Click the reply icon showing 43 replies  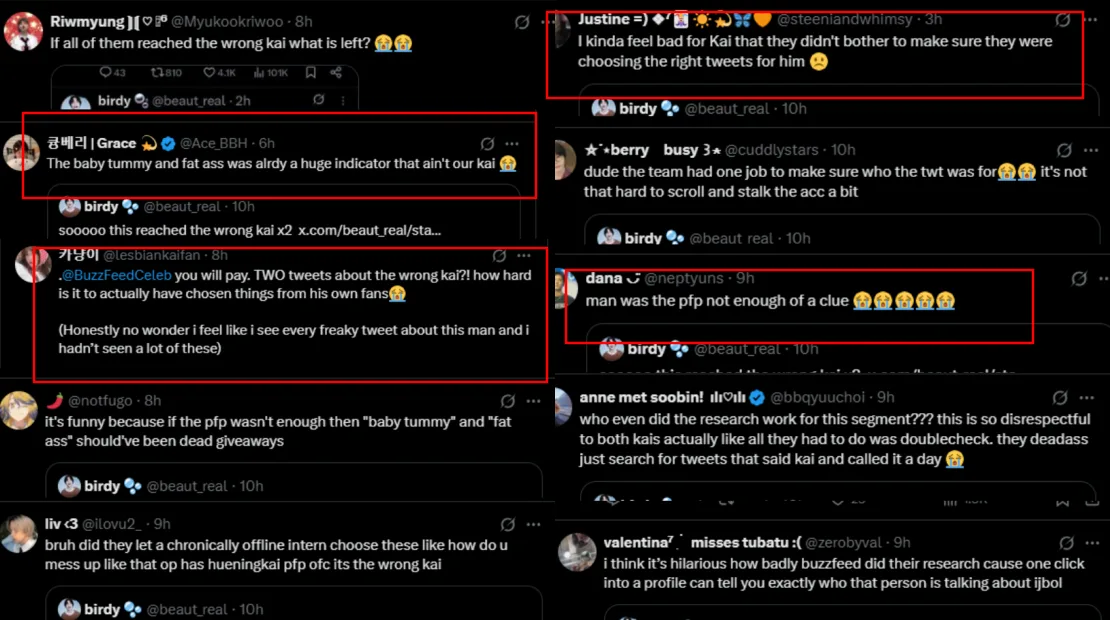coord(106,72)
